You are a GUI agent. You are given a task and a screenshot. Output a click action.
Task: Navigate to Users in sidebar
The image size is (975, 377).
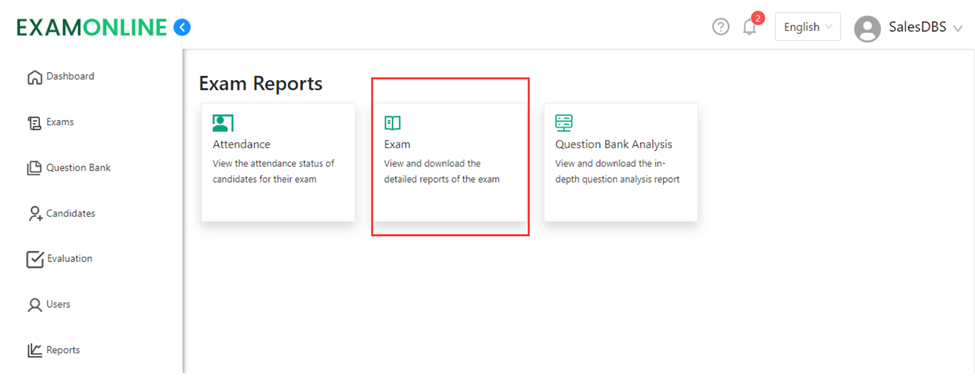[49, 305]
